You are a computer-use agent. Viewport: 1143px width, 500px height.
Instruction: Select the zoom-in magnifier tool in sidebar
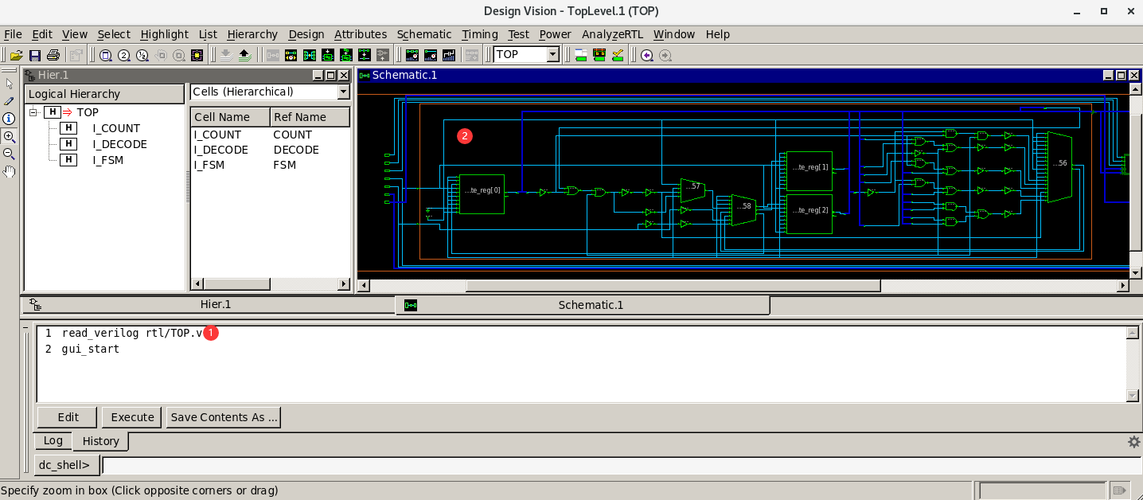pos(9,136)
